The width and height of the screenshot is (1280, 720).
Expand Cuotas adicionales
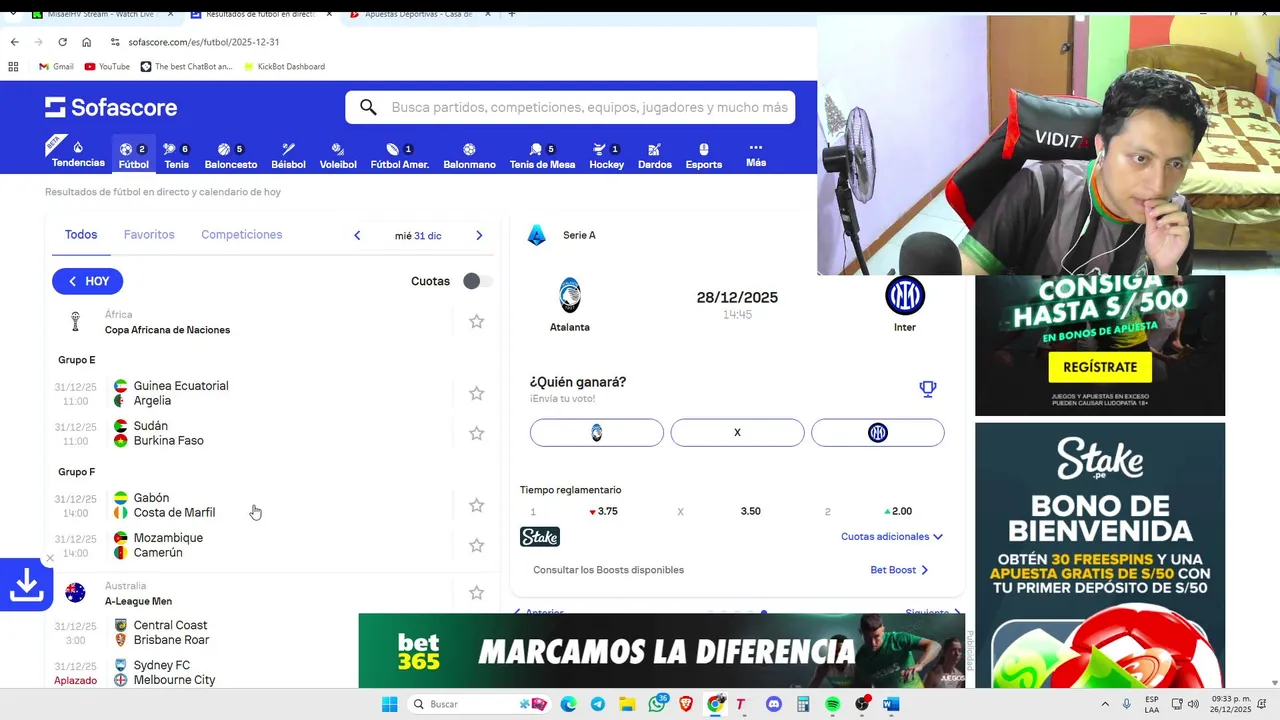pos(892,537)
